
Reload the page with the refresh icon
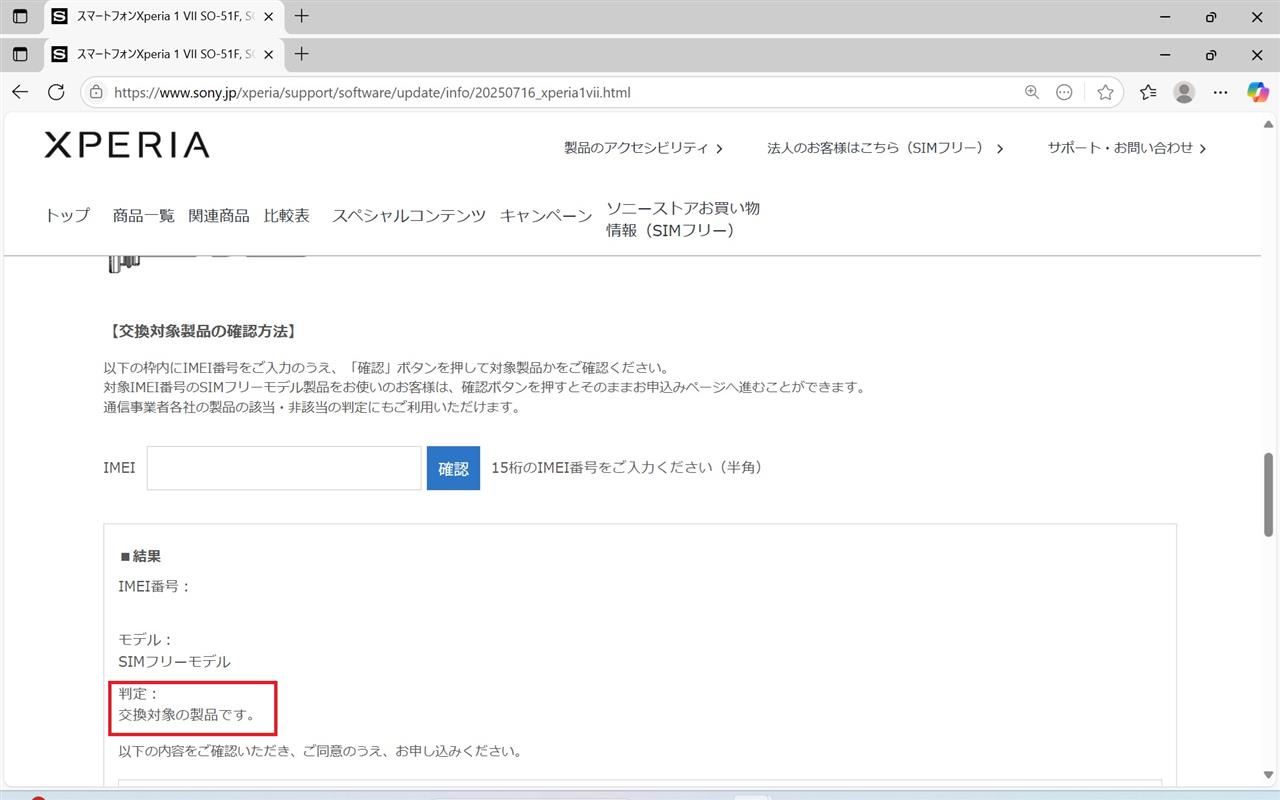coord(56,92)
